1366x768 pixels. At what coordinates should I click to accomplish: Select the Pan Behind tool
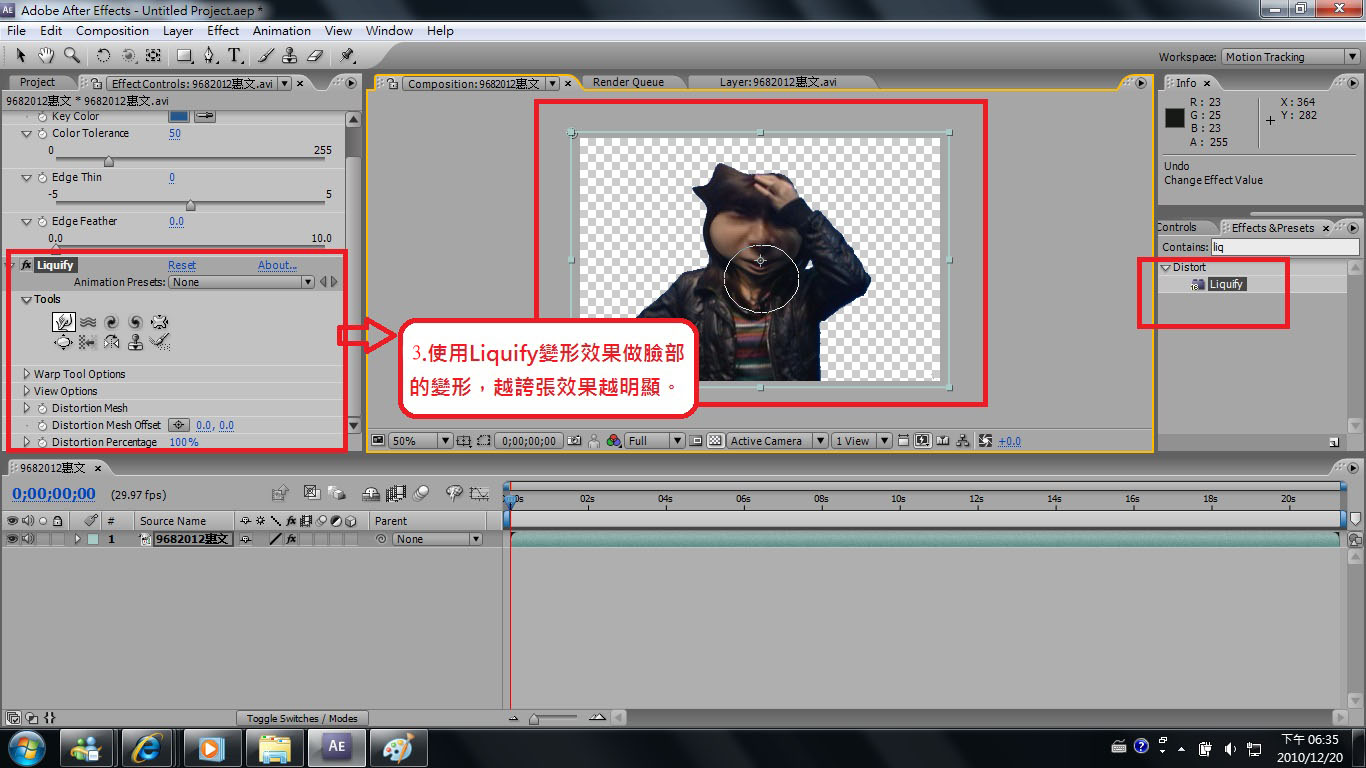click(153, 56)
